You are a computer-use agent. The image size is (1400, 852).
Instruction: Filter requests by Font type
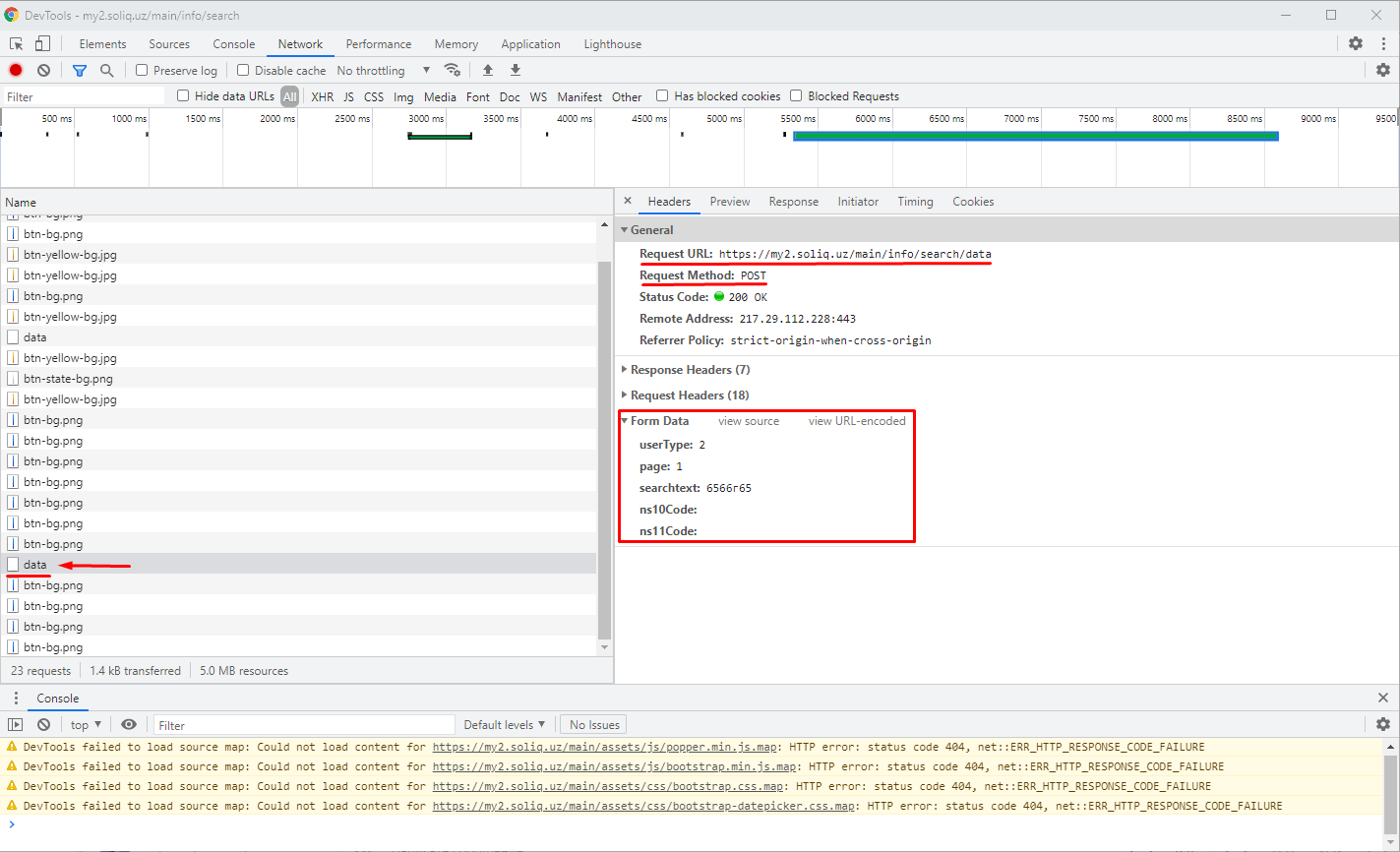coord(478,96)
